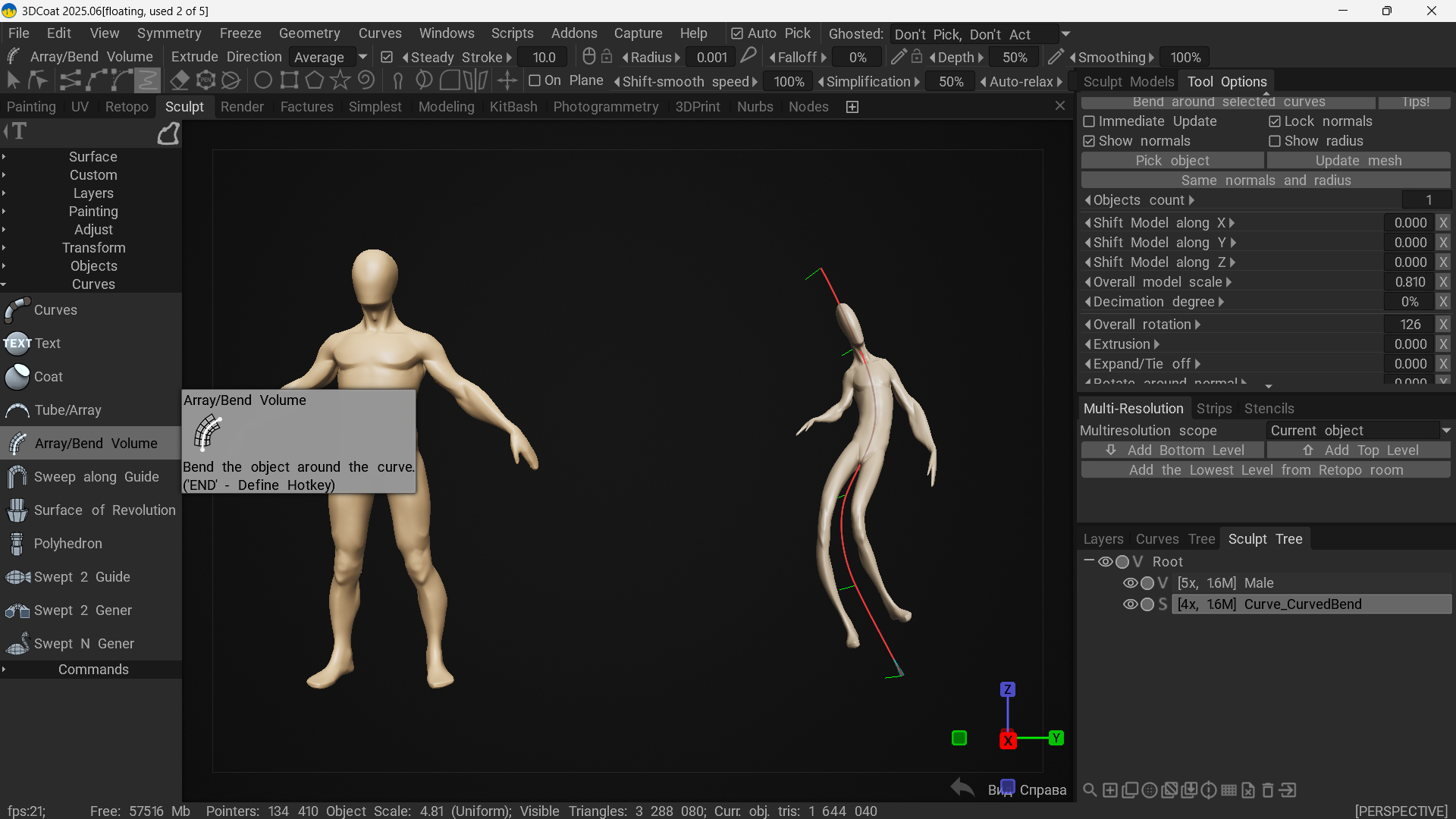Toggle Show radius checkbox
The image size is (1456, 819).
tap(1275, 141)
